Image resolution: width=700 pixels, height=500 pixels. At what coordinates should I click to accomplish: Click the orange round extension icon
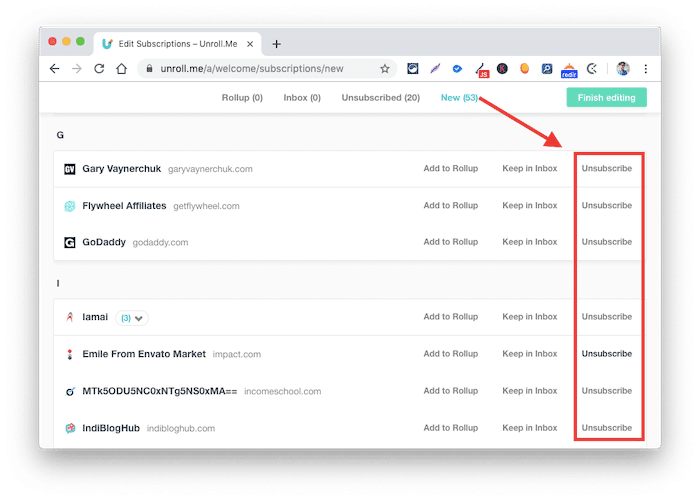click(x=525, y=69)
